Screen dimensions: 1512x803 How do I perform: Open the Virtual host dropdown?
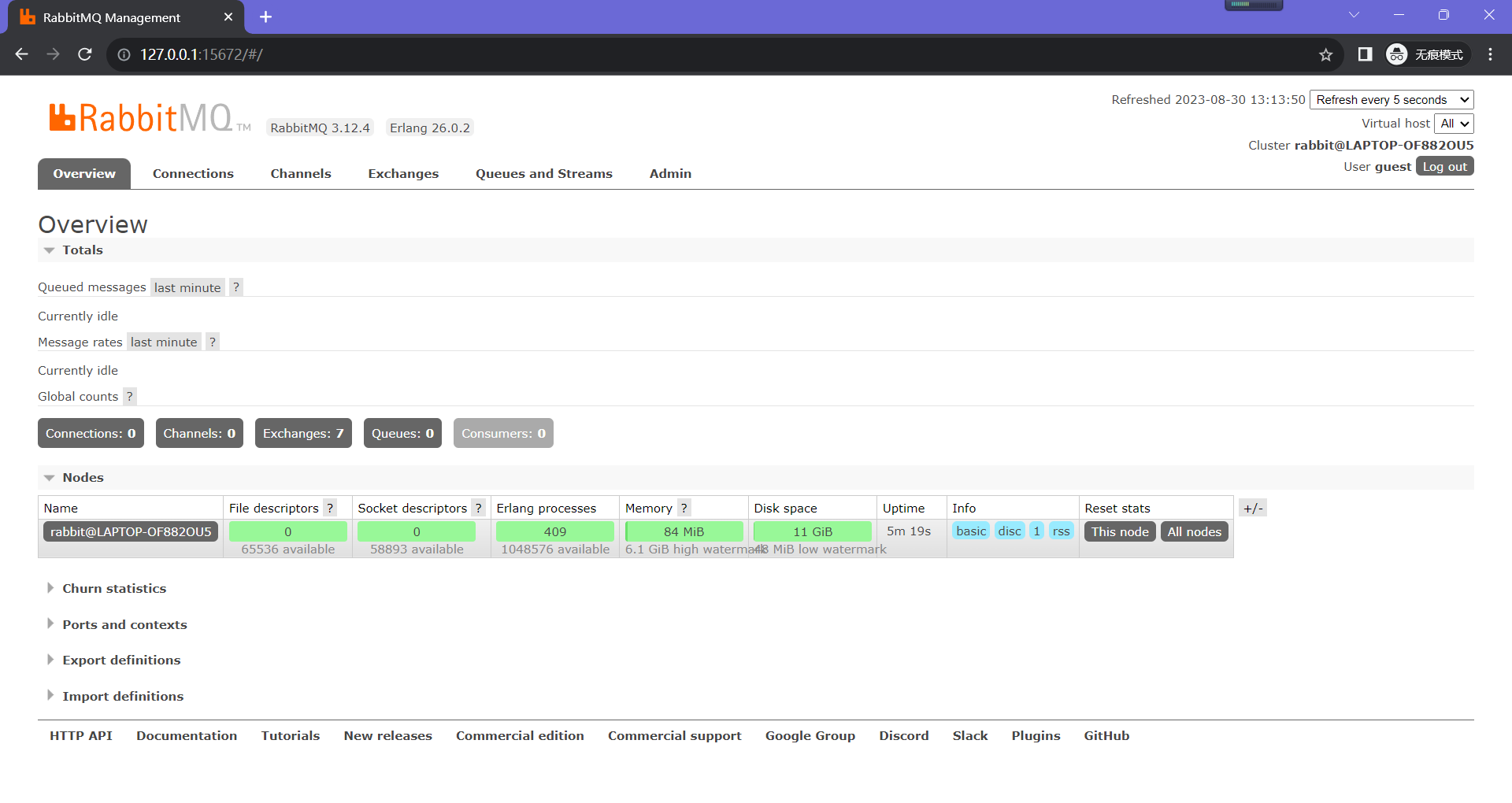(1454, 124)
